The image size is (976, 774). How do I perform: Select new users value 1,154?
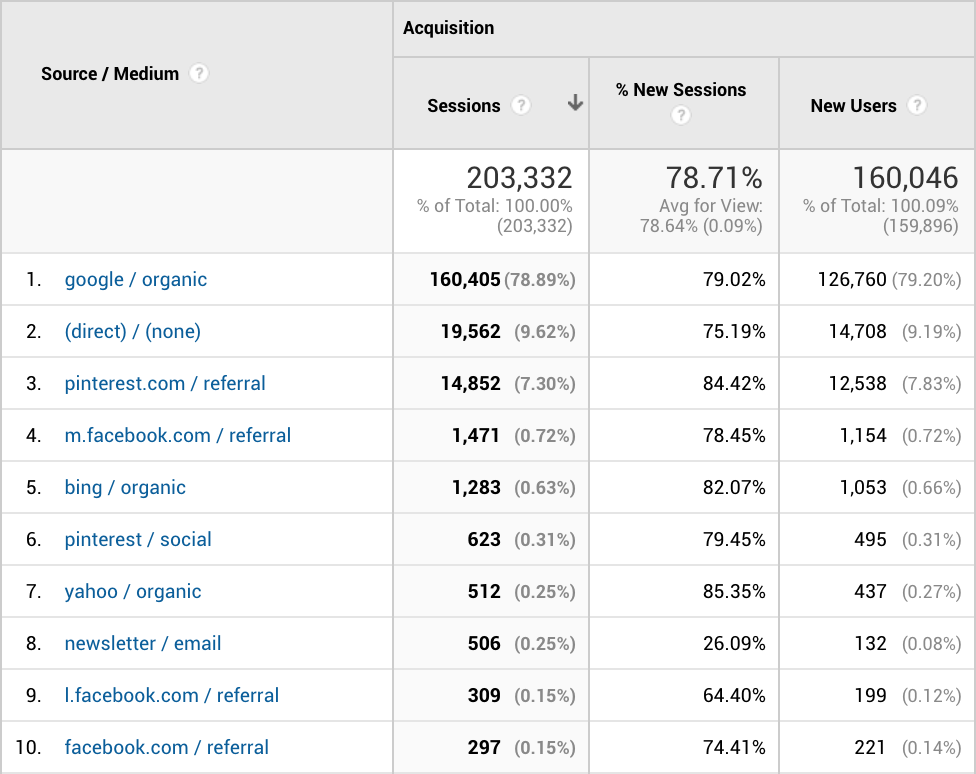863,435
